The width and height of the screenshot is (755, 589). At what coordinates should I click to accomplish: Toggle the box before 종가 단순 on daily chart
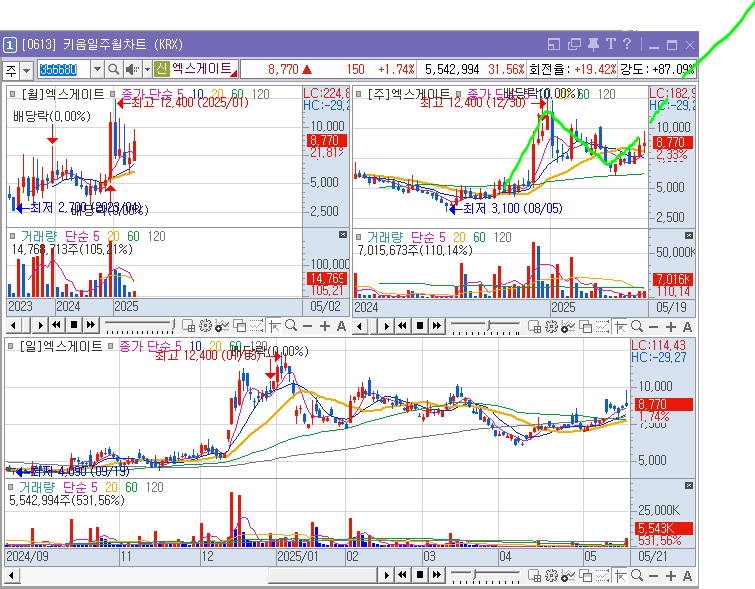[110, 346]
